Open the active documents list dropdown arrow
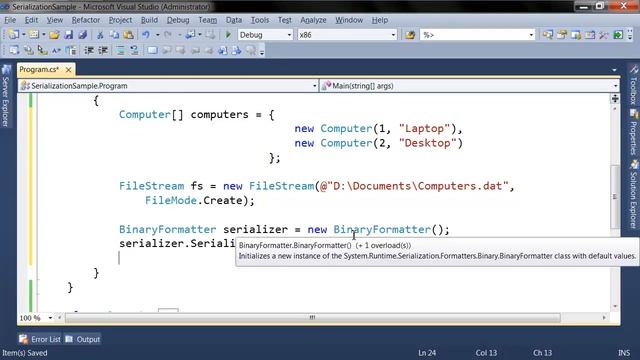 614,70
